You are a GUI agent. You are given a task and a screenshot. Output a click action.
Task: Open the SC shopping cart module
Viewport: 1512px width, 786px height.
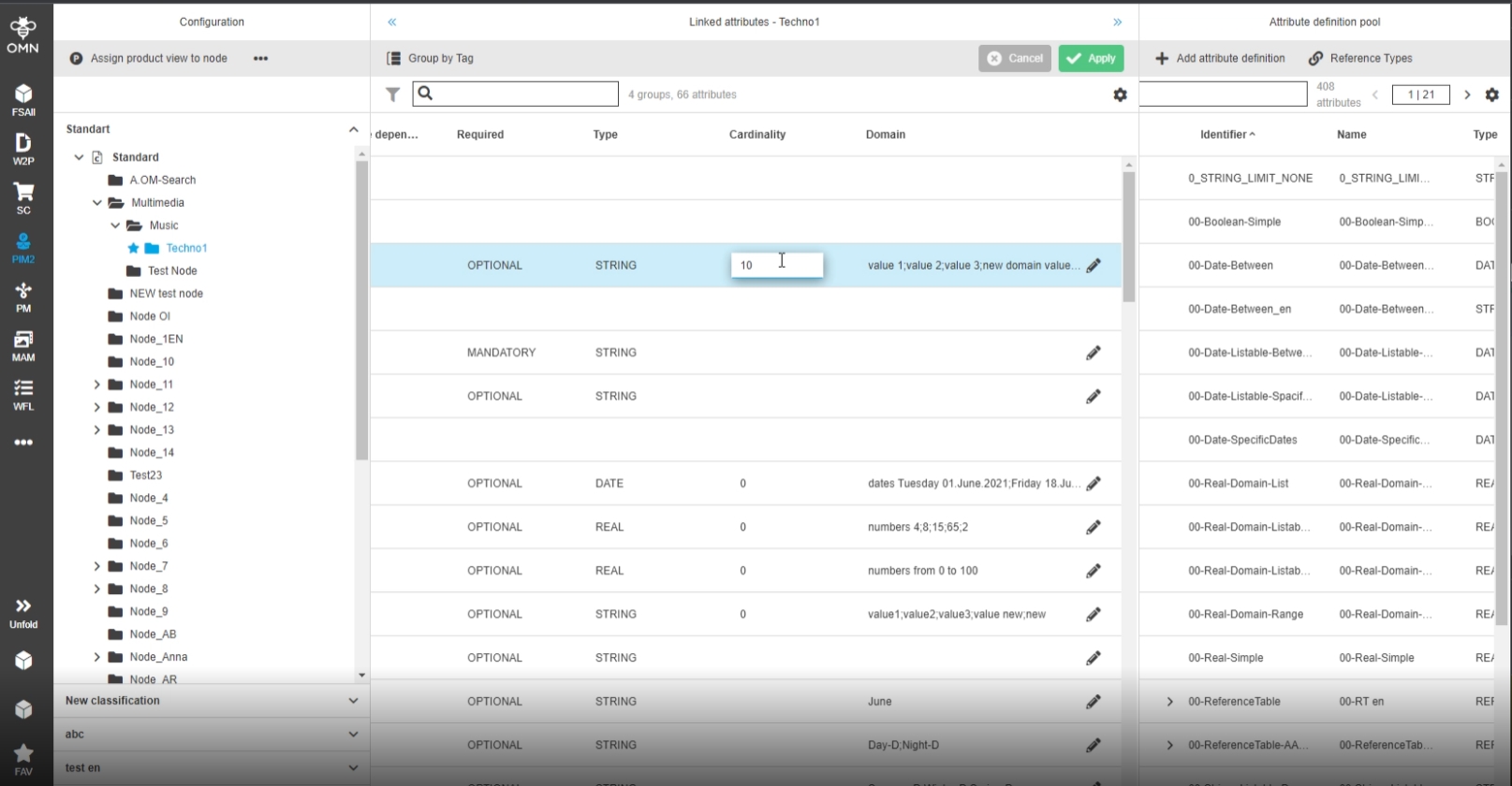(23, 198)
